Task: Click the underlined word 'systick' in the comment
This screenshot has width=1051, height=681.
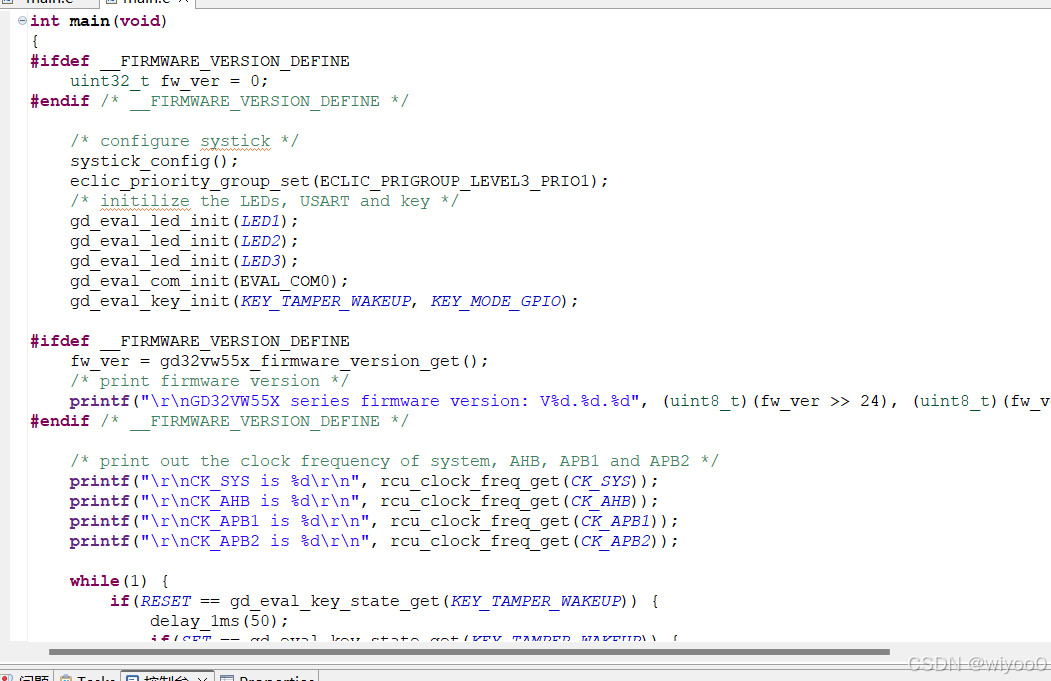Action: [235, 141]
